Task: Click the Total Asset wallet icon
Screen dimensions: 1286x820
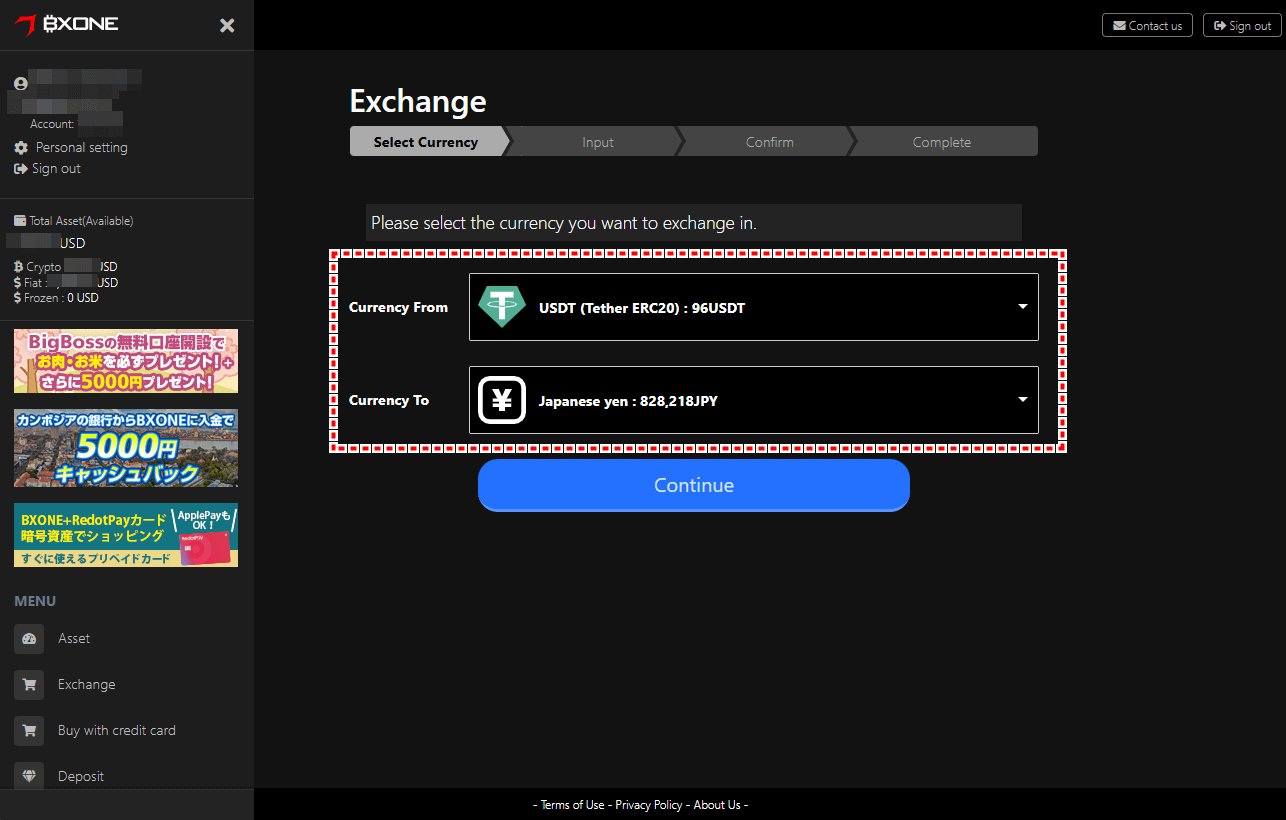Action: point(20,221)
